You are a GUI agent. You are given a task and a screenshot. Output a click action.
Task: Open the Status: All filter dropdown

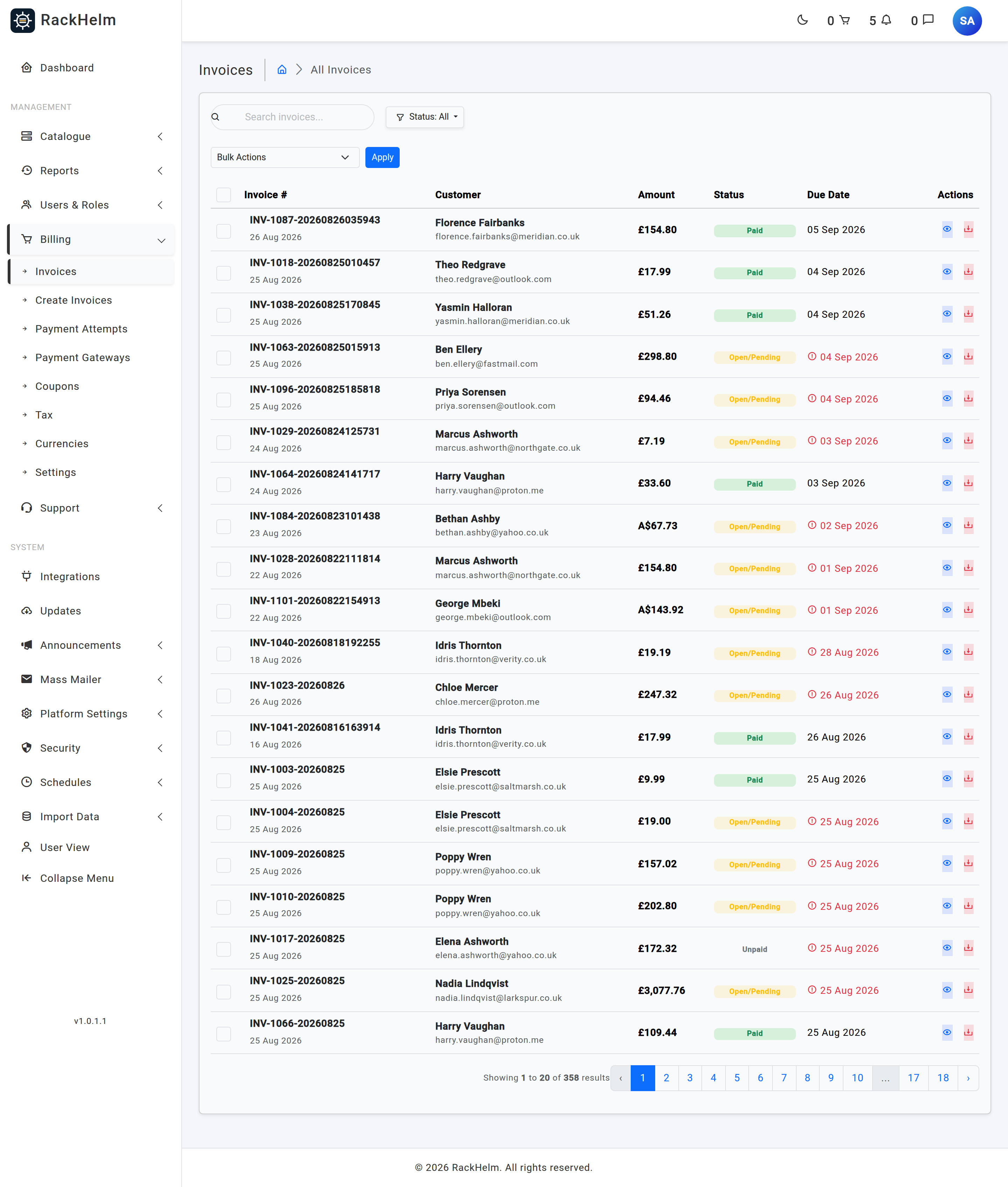[425, 117]
